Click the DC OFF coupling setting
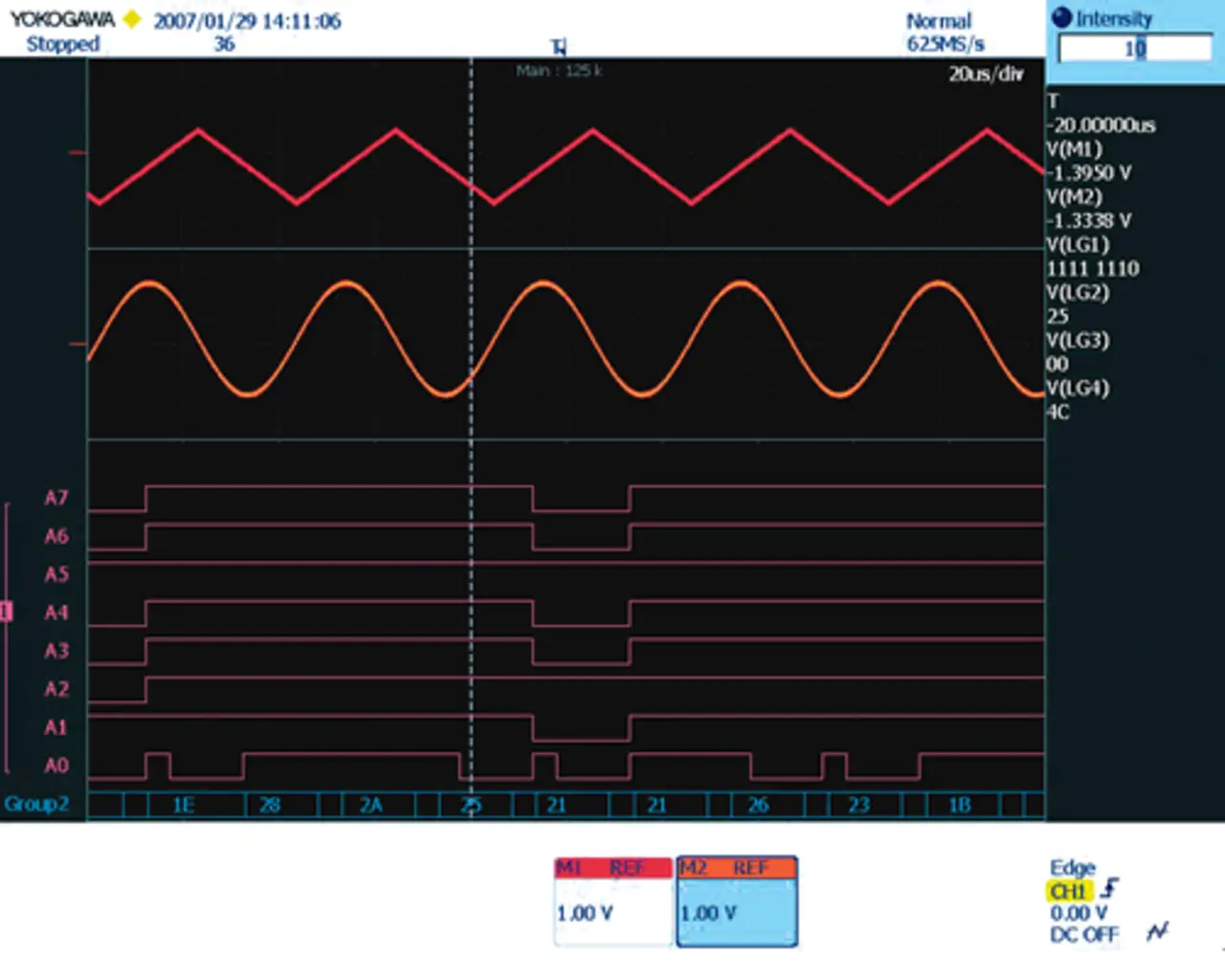 [1083, 934]
